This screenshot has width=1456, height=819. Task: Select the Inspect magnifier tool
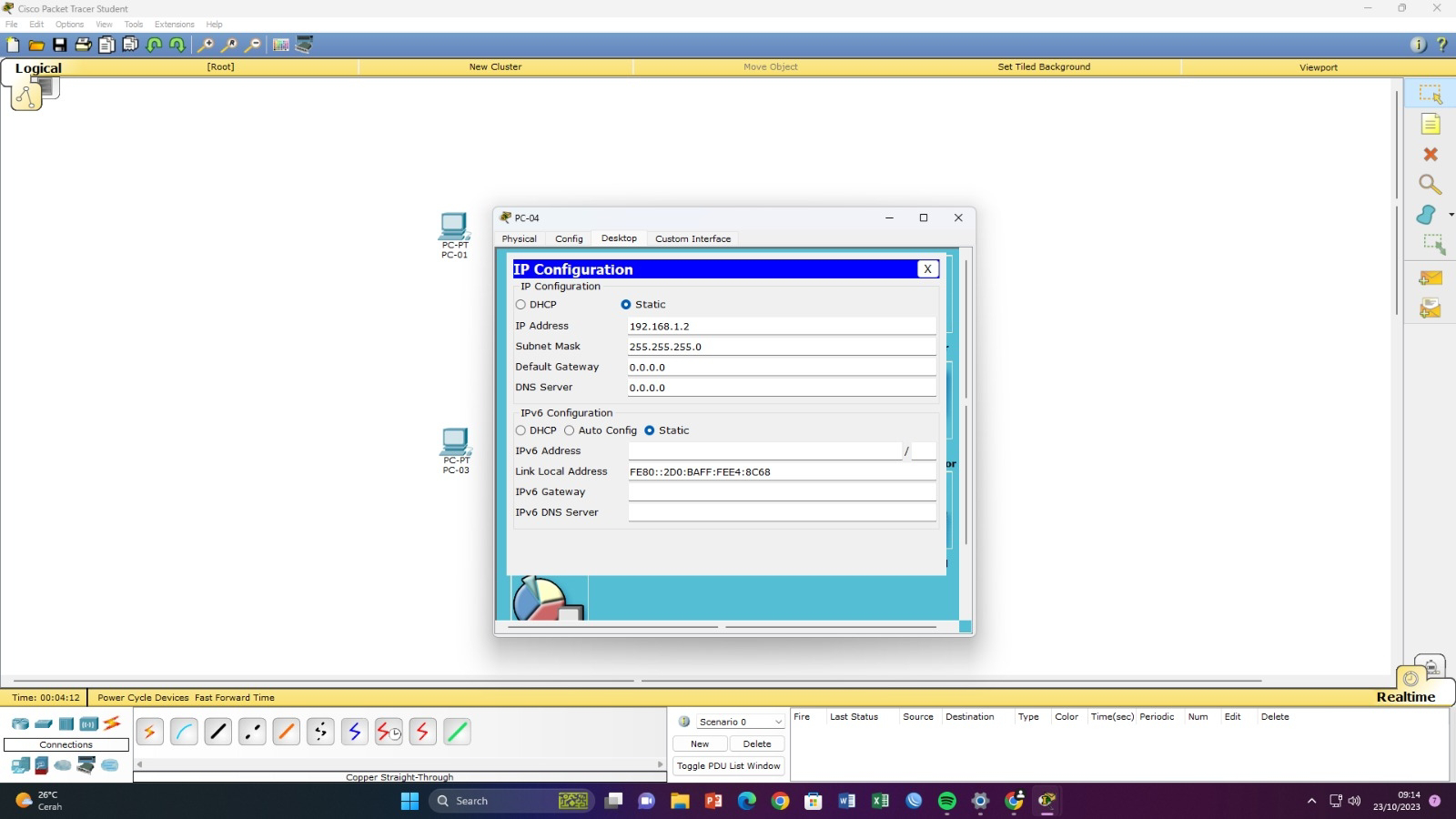(1431, 185)
